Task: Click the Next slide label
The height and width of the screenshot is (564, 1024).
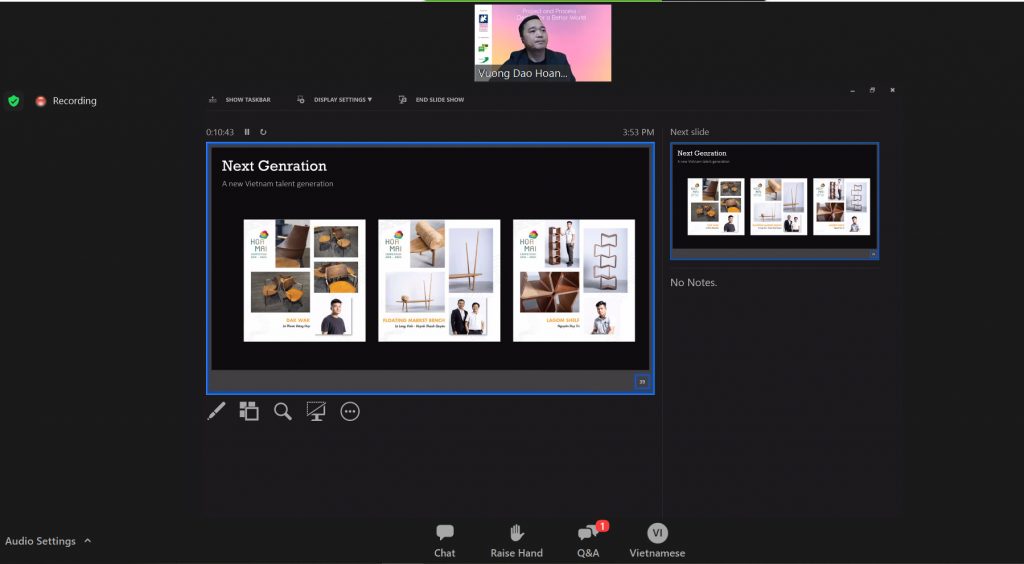Action: coord(690,132)
